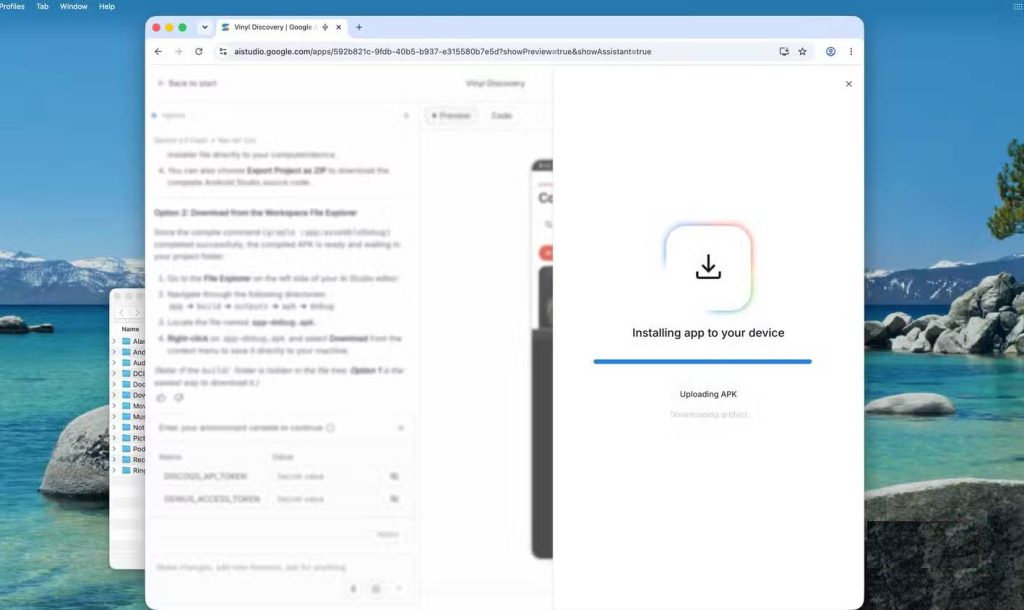Click the info icon beside environment variable prompt

coord(330,428)
